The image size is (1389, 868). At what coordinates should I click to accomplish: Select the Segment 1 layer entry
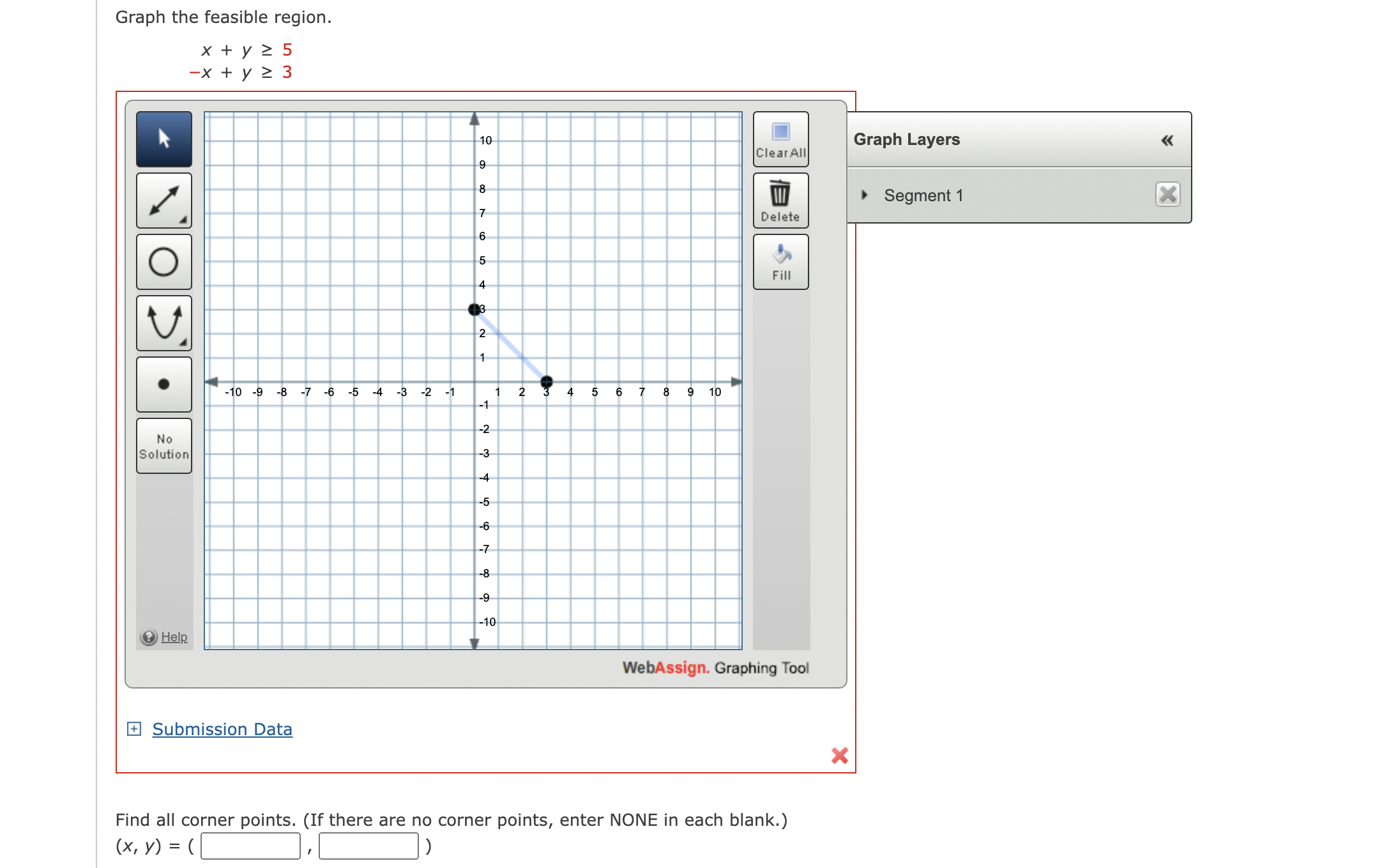tap(924, 195)
